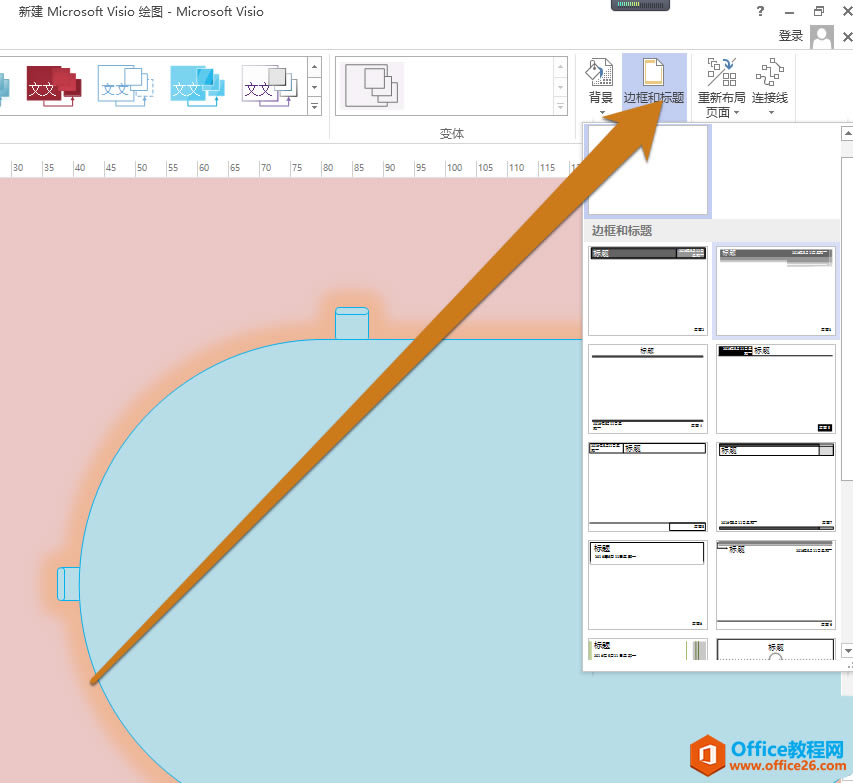Viewport: 853px width, 783px height.
Task: Select the light blue theme in the theme gallery
Action: tap(196, 87)
